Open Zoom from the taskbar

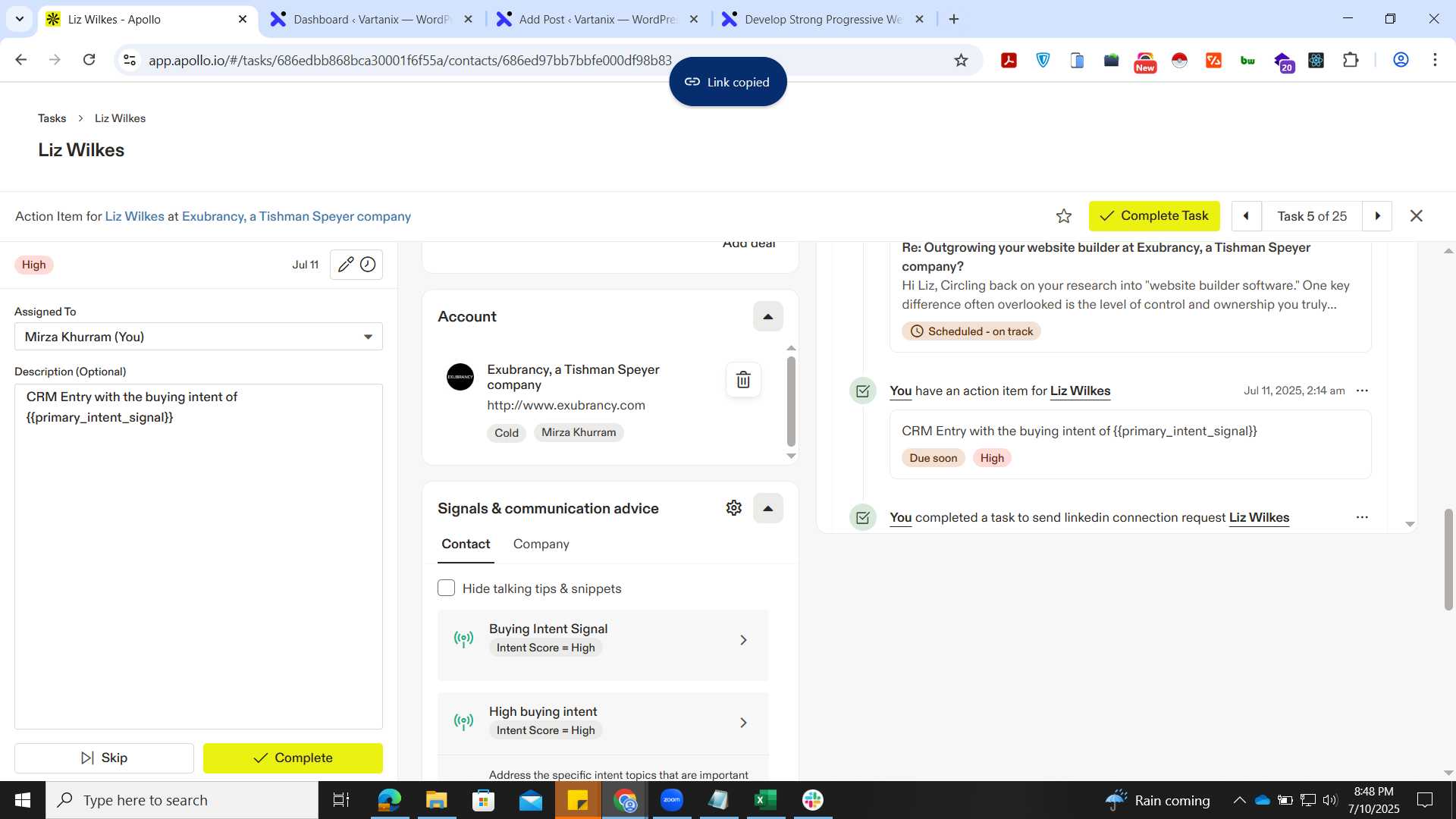672,800
